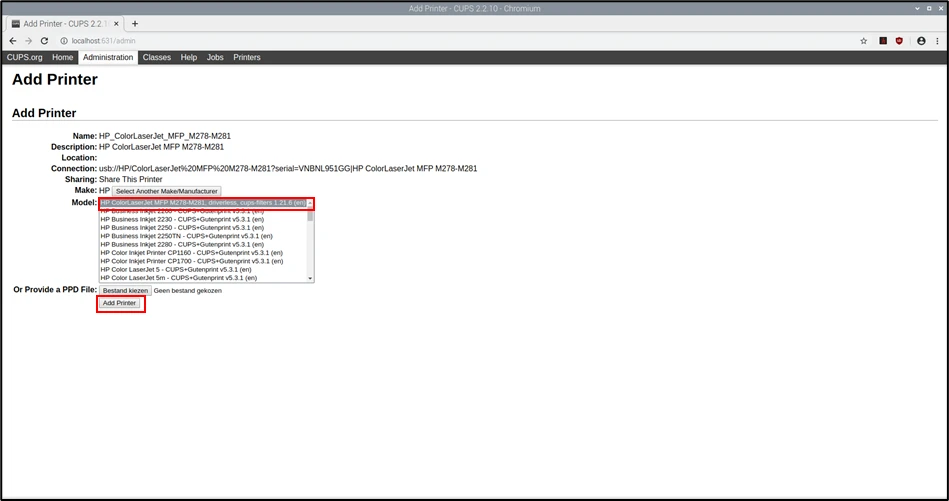
Task: Open the dark square extension icon
Action: 883,41
